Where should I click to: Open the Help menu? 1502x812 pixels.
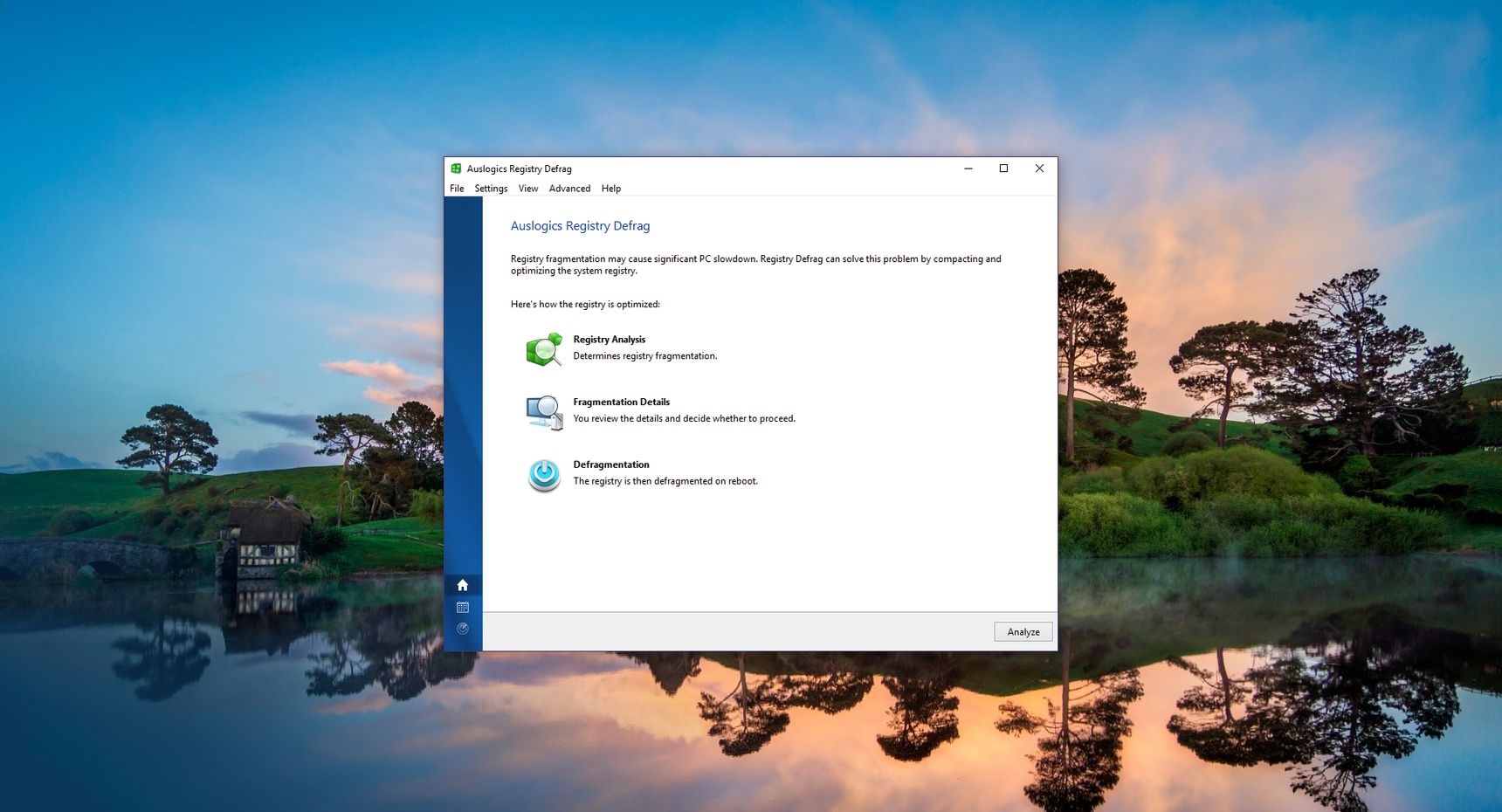(611, 189)
